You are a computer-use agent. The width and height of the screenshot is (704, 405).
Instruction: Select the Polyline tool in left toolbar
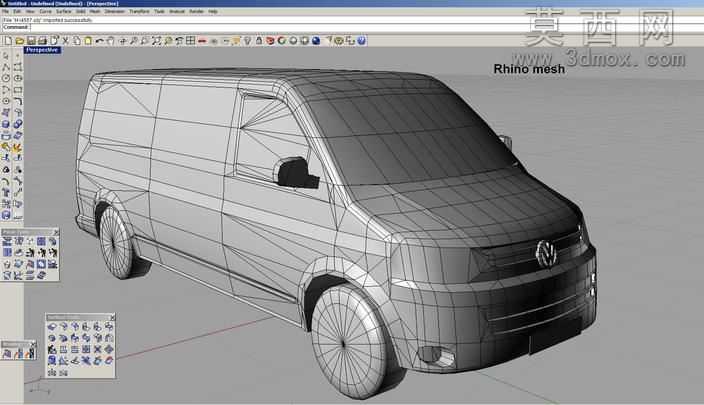coord(6,67)
